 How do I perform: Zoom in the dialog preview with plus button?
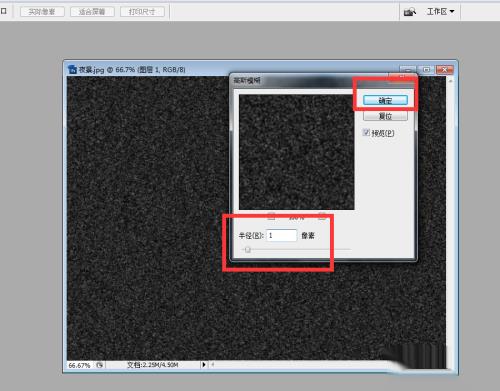click(322, 217)
